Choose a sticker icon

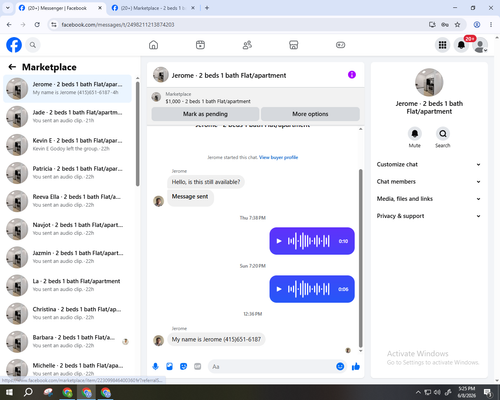click(183, 367)
